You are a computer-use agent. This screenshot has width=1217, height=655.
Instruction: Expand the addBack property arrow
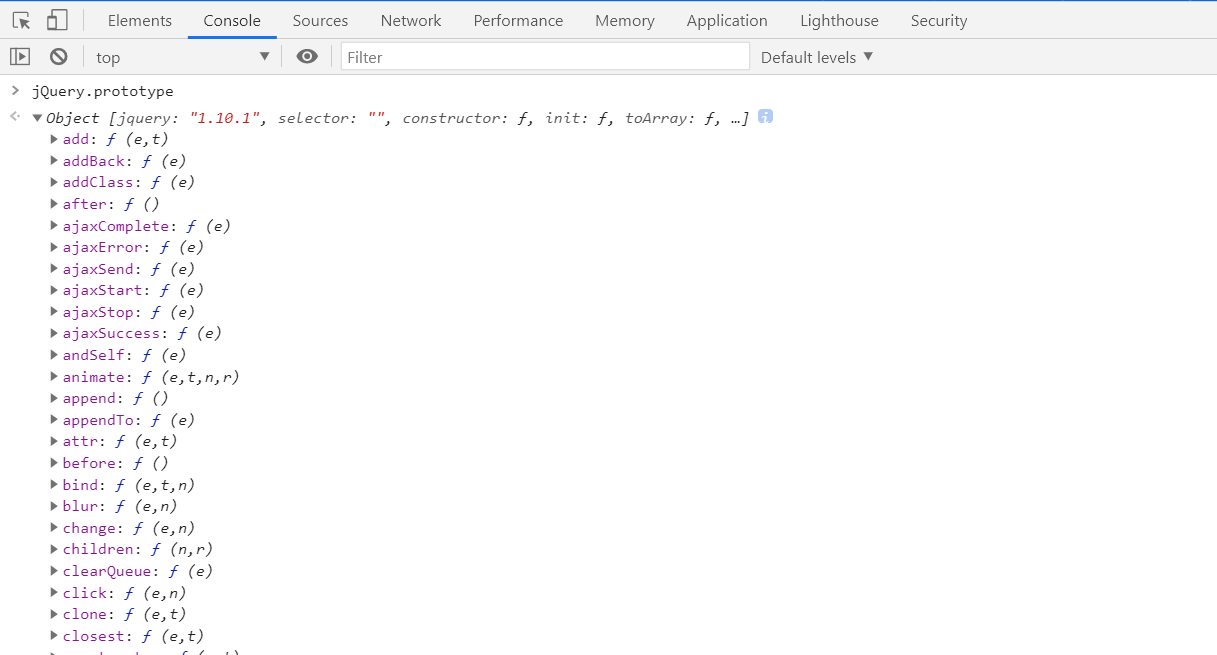pyautogui.click(x=54, y=161)
